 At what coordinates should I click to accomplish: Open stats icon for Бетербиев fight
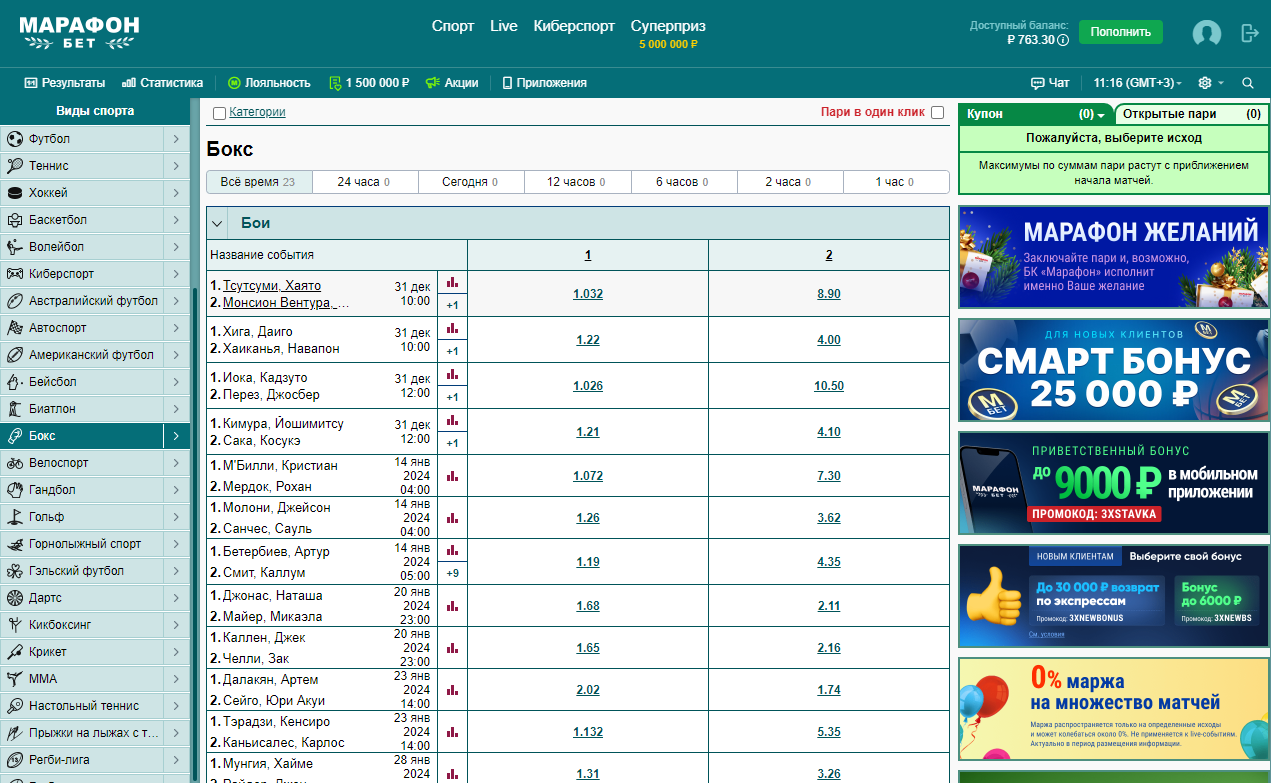[x=452, y=551]
